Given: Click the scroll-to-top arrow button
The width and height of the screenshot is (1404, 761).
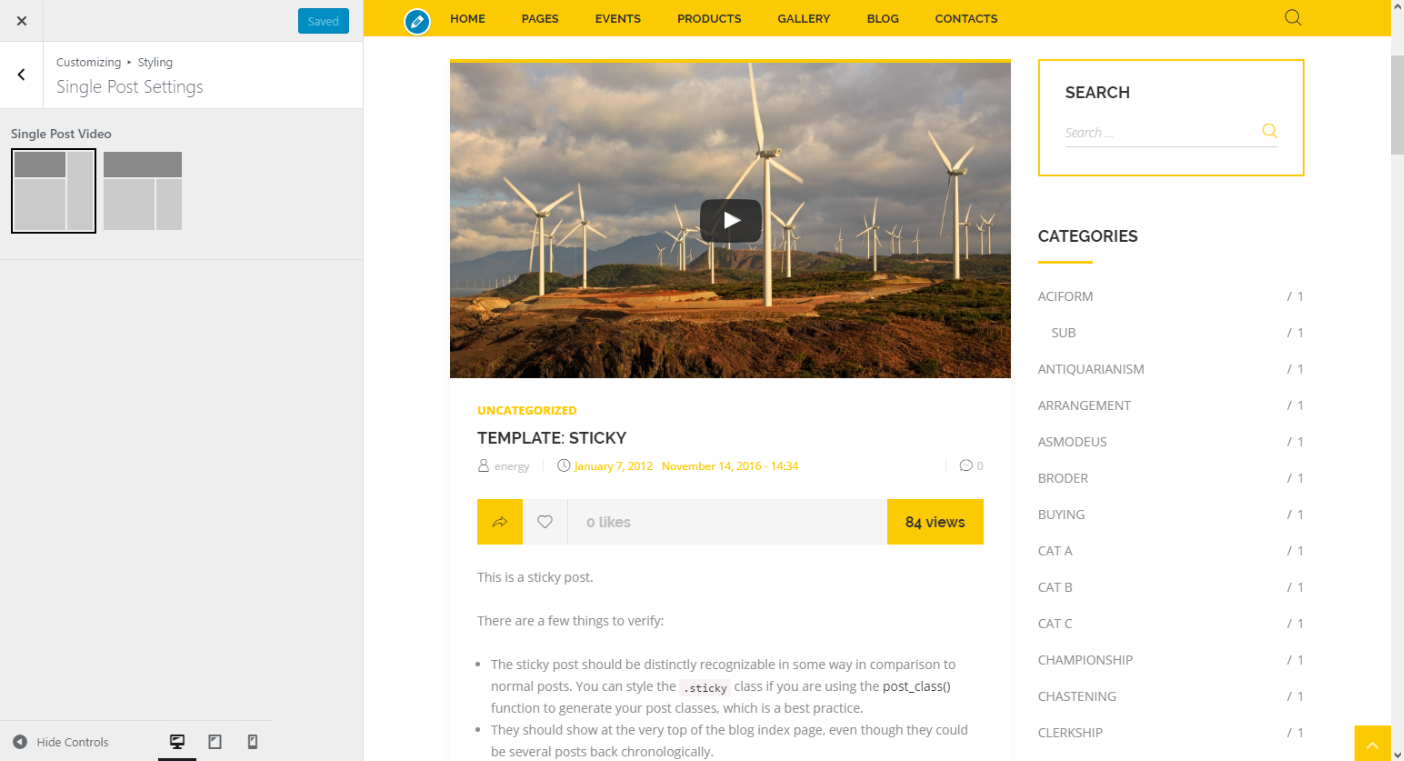Looking at the screenshot, I should [1372, 744].
